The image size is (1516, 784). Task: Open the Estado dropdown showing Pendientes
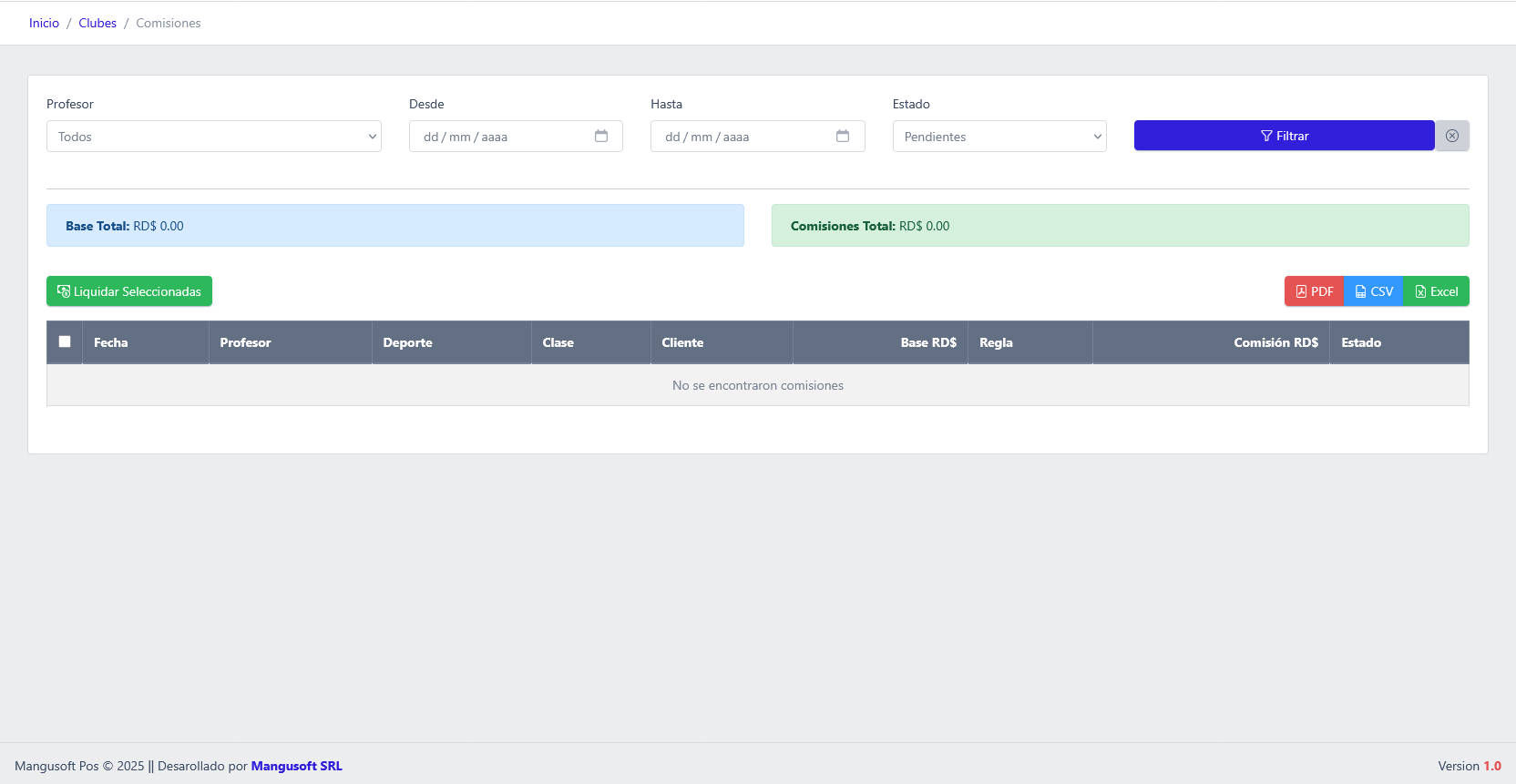pos(999,137)
